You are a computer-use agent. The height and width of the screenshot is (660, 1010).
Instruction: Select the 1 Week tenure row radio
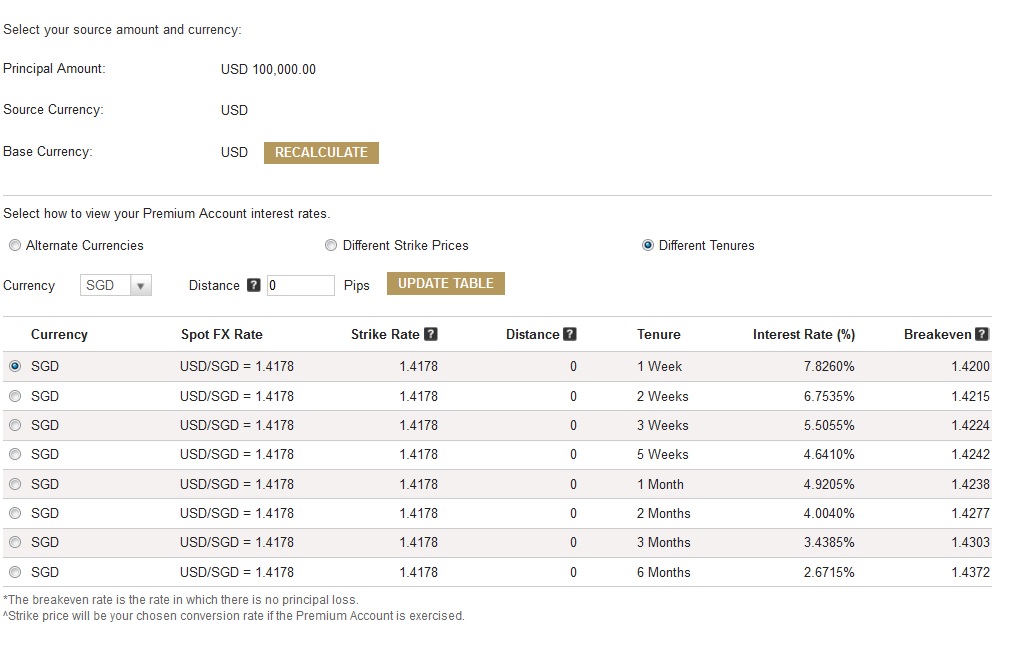tap(15, 366)
